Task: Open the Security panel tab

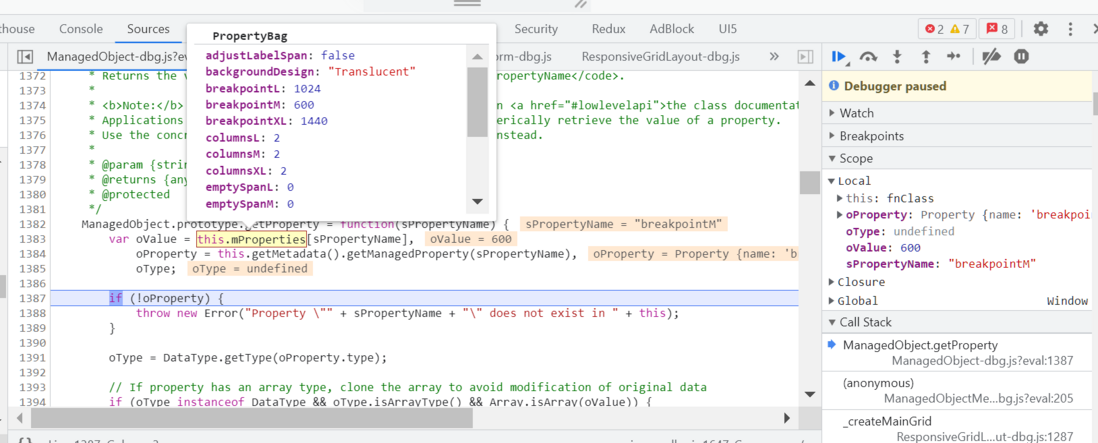Action: click(x=536, y=29)
